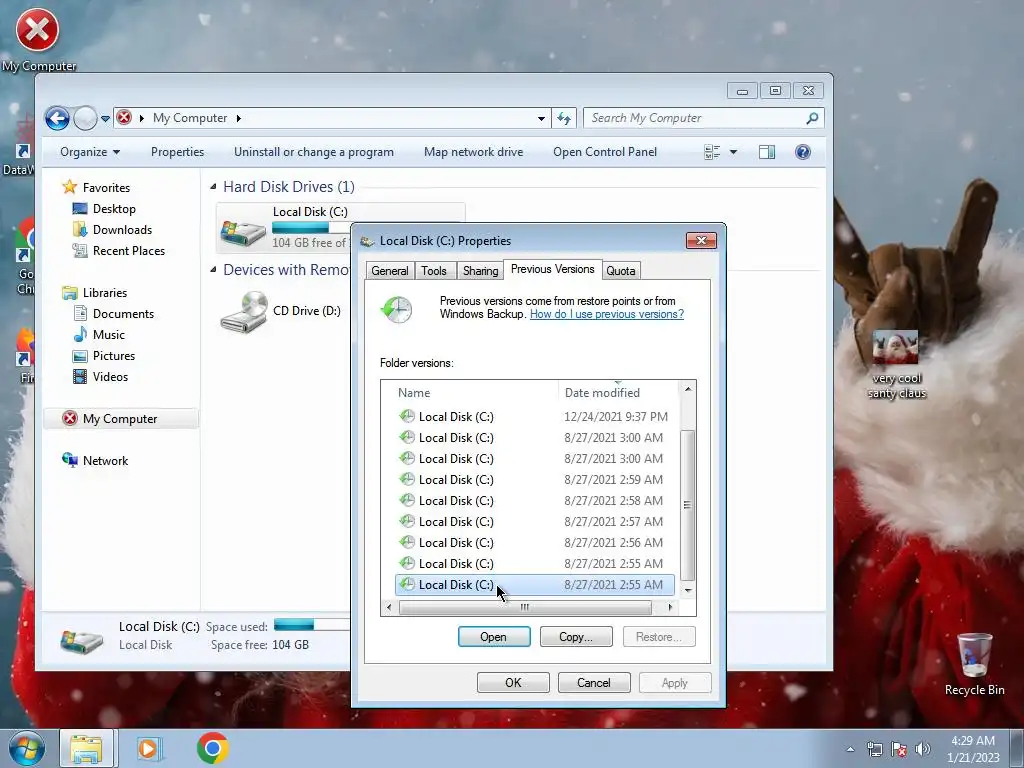The image size is (1024, 768).
Task: Click Properties in Explorer toolbar
Action: (x=177, y=152)
